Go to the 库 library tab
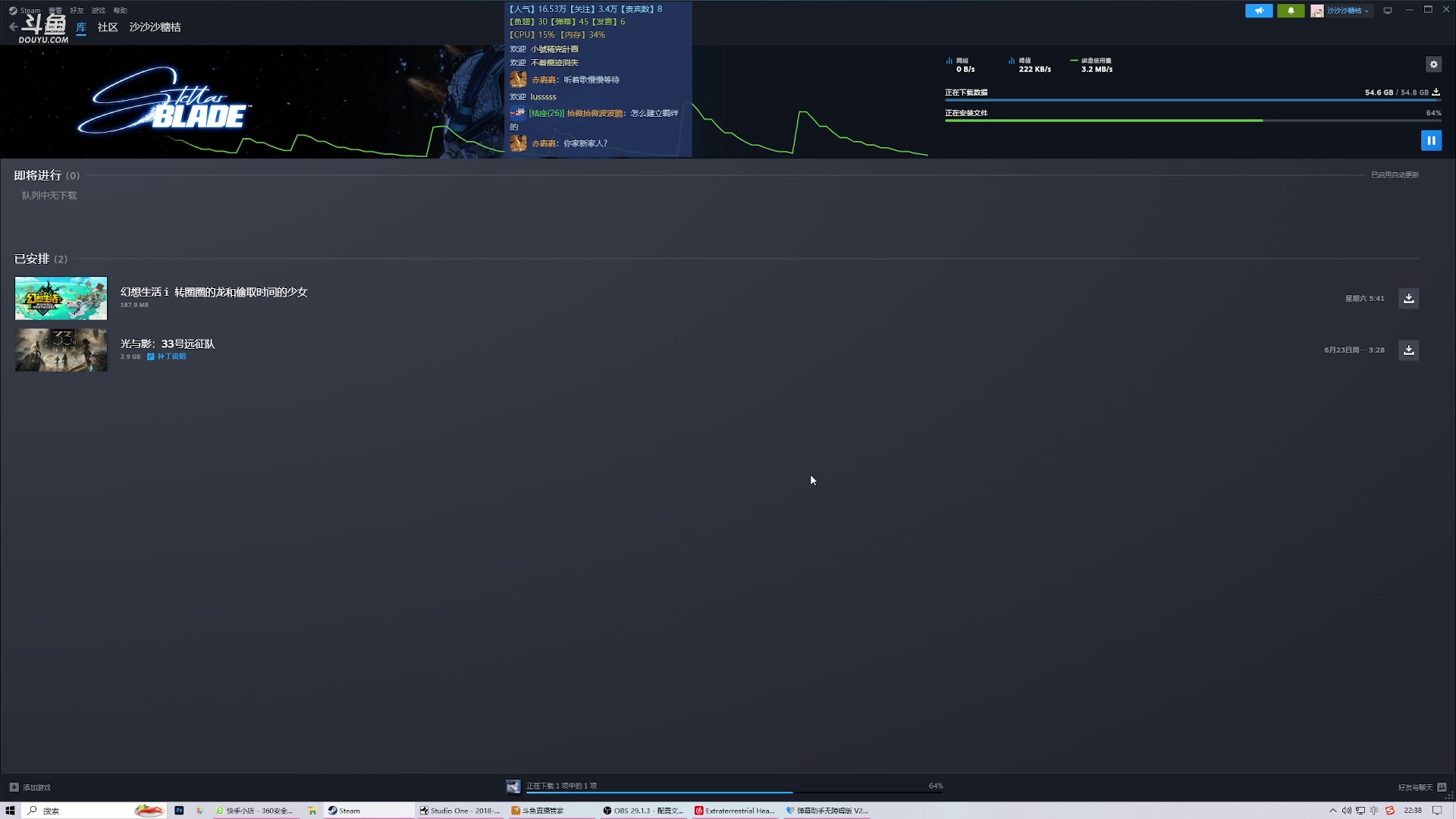The width and height of the screenshot is (1456, 819). coord(81,27)
